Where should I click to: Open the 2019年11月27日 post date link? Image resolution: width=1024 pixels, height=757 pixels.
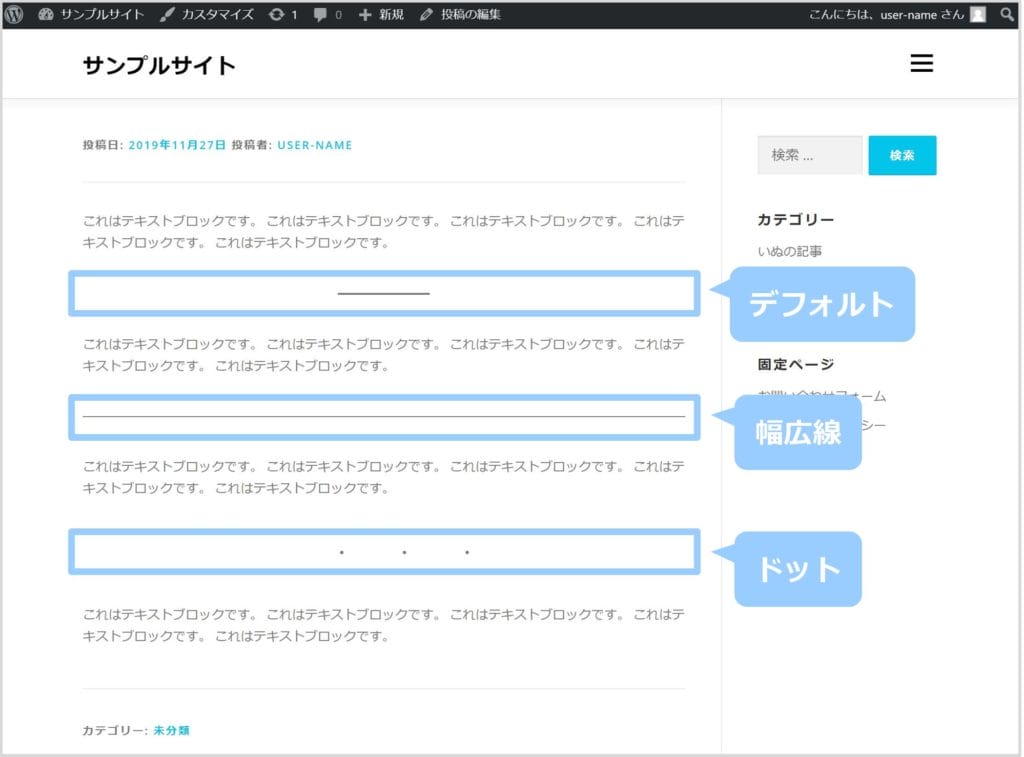(177, 145)
